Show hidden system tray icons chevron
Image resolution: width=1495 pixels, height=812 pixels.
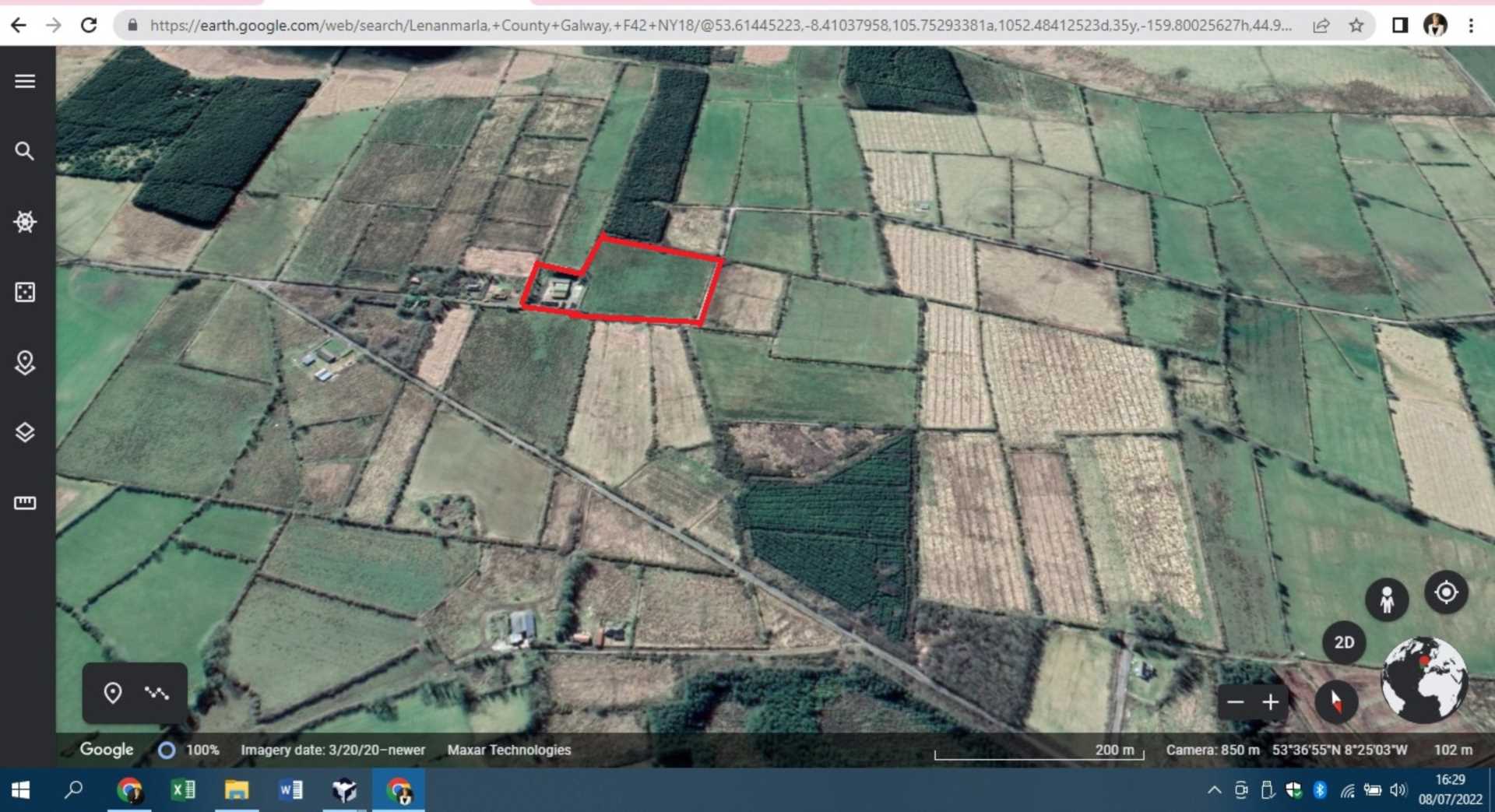(x=1214, y=790)
